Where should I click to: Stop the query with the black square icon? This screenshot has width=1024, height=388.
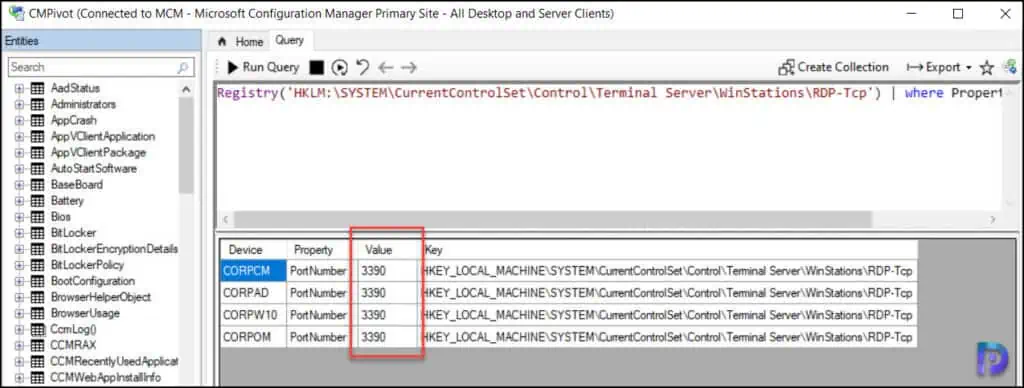click(x=316, y=67)
